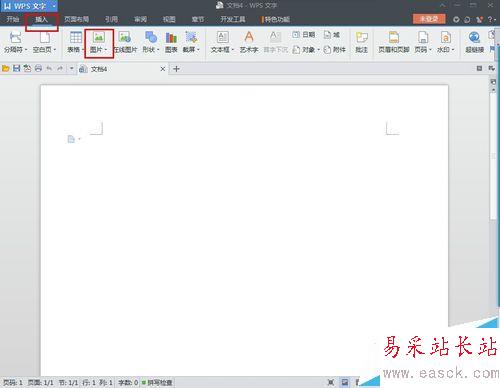
Task: Click the redo arrow icon
Action: tap(60, 69)
